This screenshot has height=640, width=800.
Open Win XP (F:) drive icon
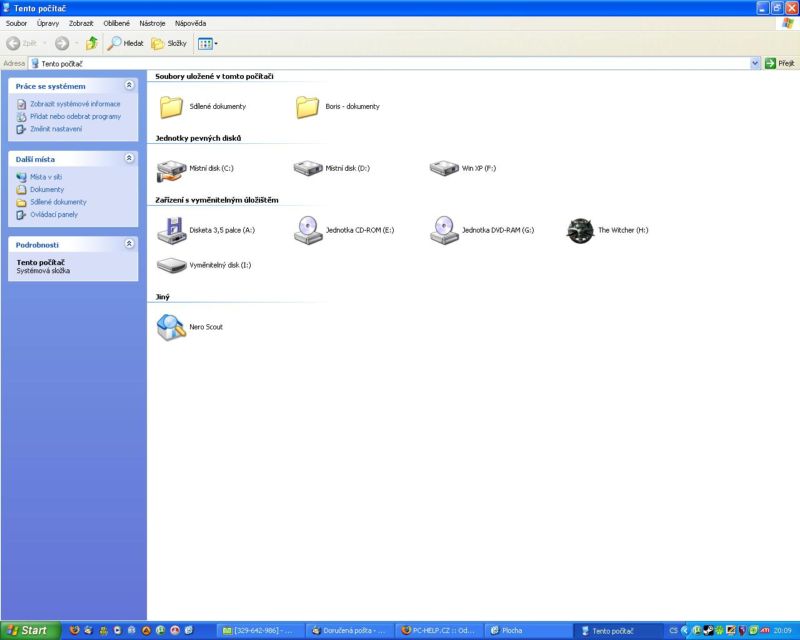click(444, 168)
